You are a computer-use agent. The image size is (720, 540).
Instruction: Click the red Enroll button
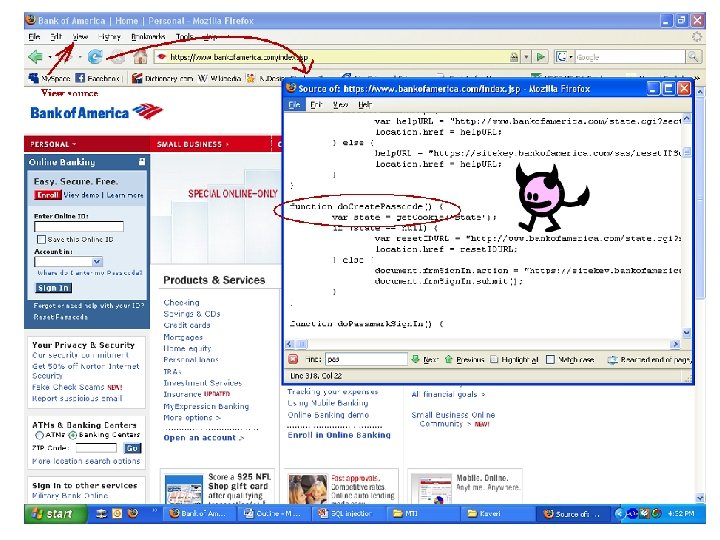[47, 195]
